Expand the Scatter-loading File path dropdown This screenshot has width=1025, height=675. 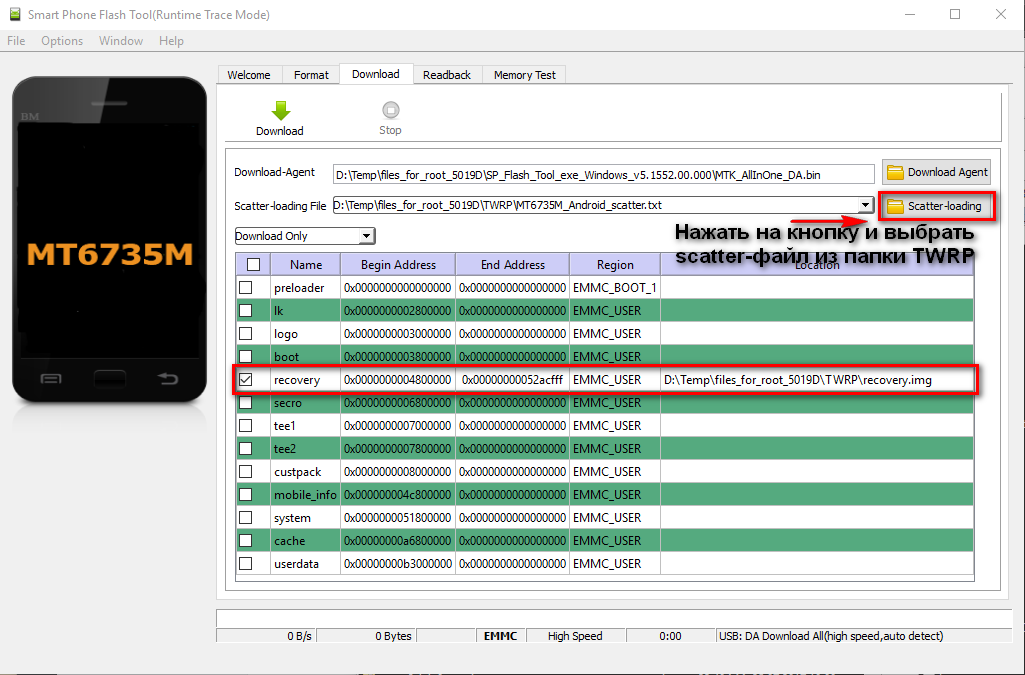click(x=865, y=205)
